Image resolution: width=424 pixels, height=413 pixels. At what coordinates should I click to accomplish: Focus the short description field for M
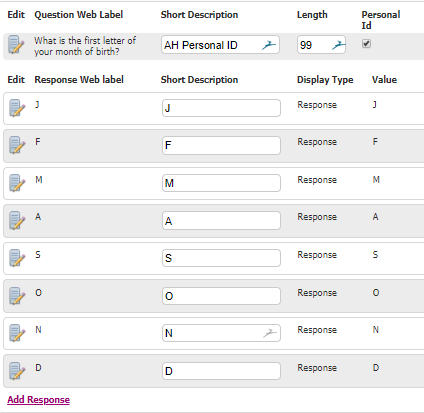click(x=221, y=183)
